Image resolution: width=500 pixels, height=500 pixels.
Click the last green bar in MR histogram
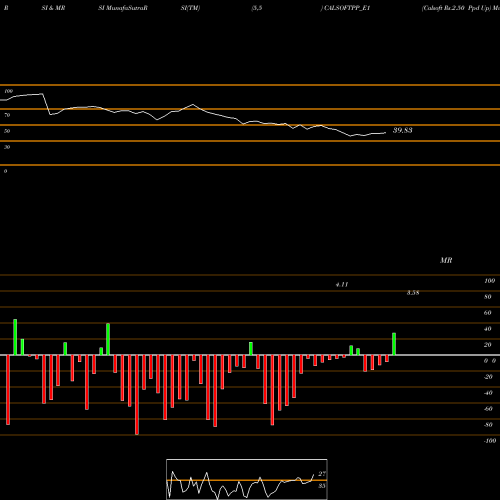(x=394, y=344)
